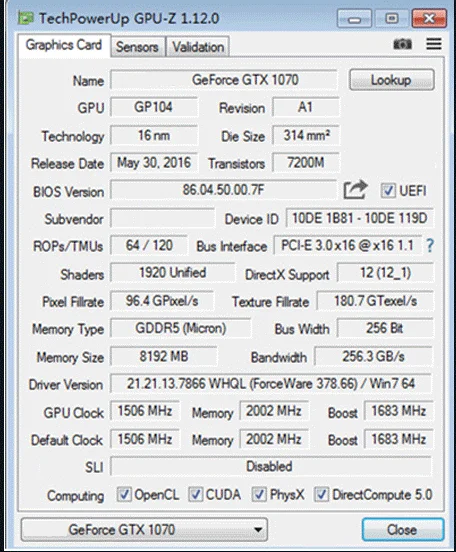
Task: Click the Bandwidth value 256.3 GB/s
Action: 373,356
